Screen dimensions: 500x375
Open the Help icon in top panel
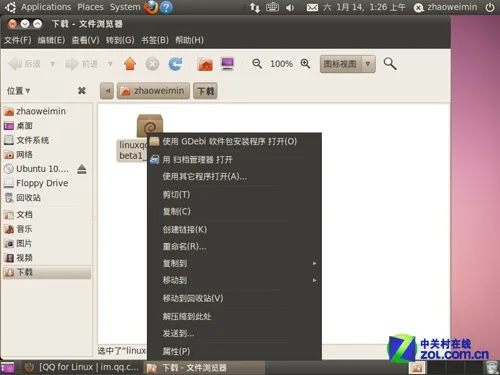click(166, 7)
